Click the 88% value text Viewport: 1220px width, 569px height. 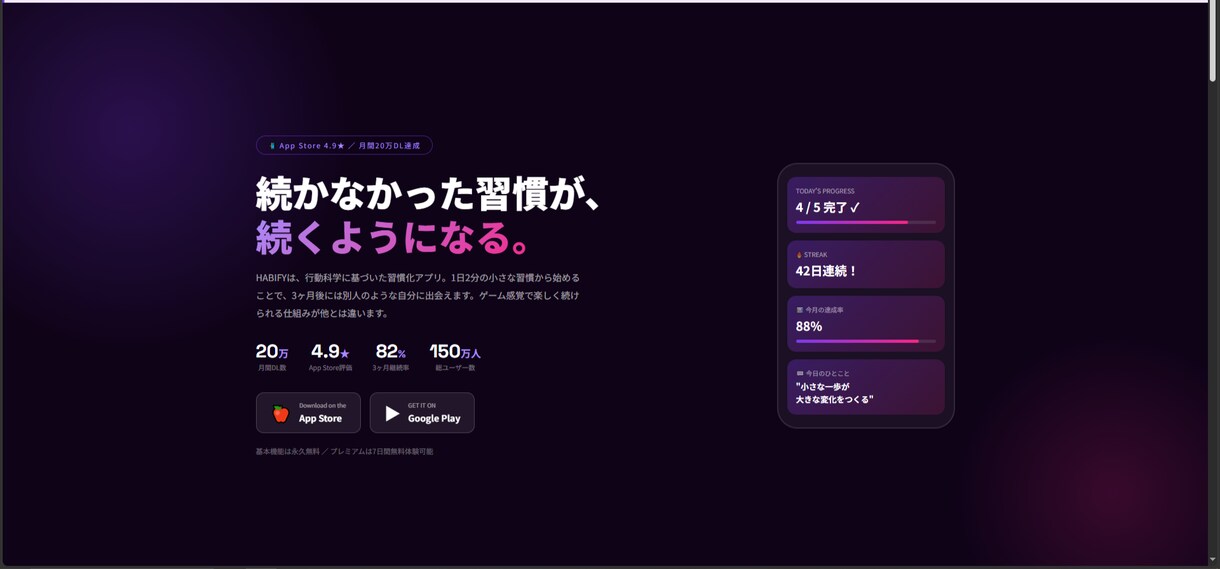(x=809, y=326)
